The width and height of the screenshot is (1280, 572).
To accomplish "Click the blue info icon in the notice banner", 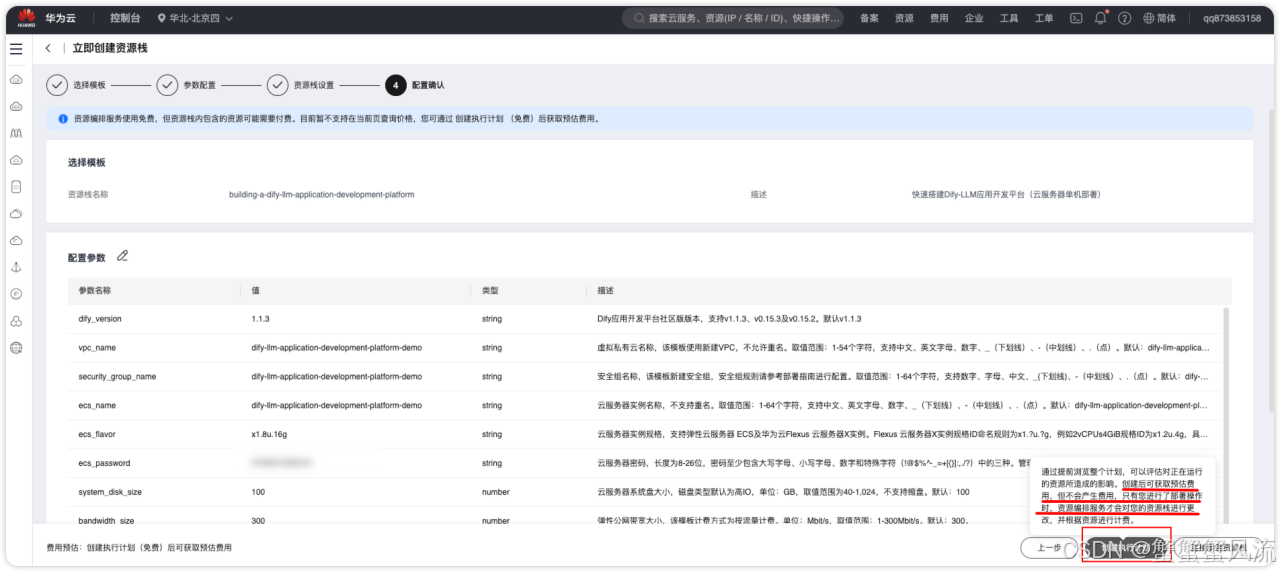I will click(x=63, y=118).
